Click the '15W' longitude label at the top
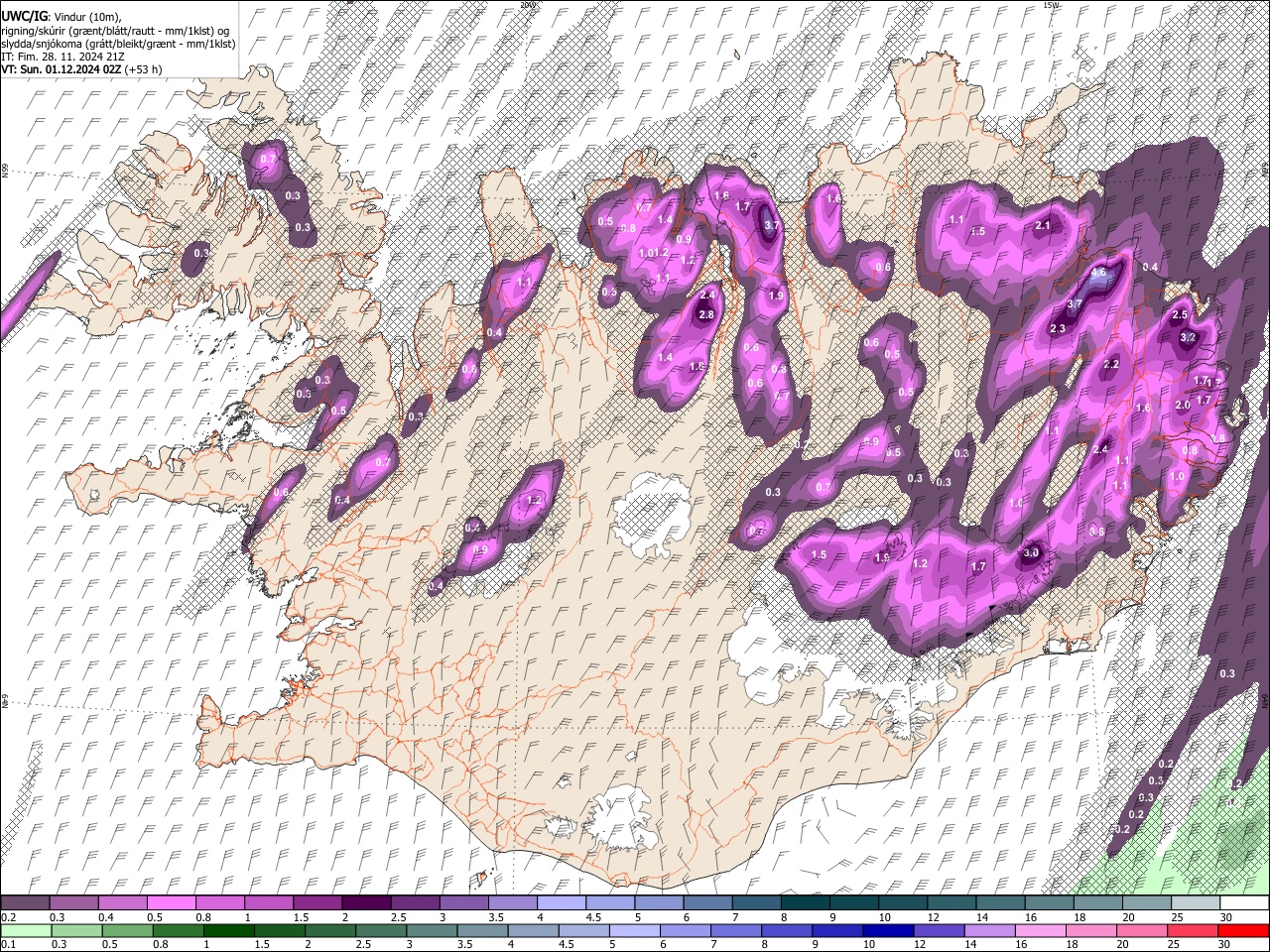 [x=1050, y=5]
